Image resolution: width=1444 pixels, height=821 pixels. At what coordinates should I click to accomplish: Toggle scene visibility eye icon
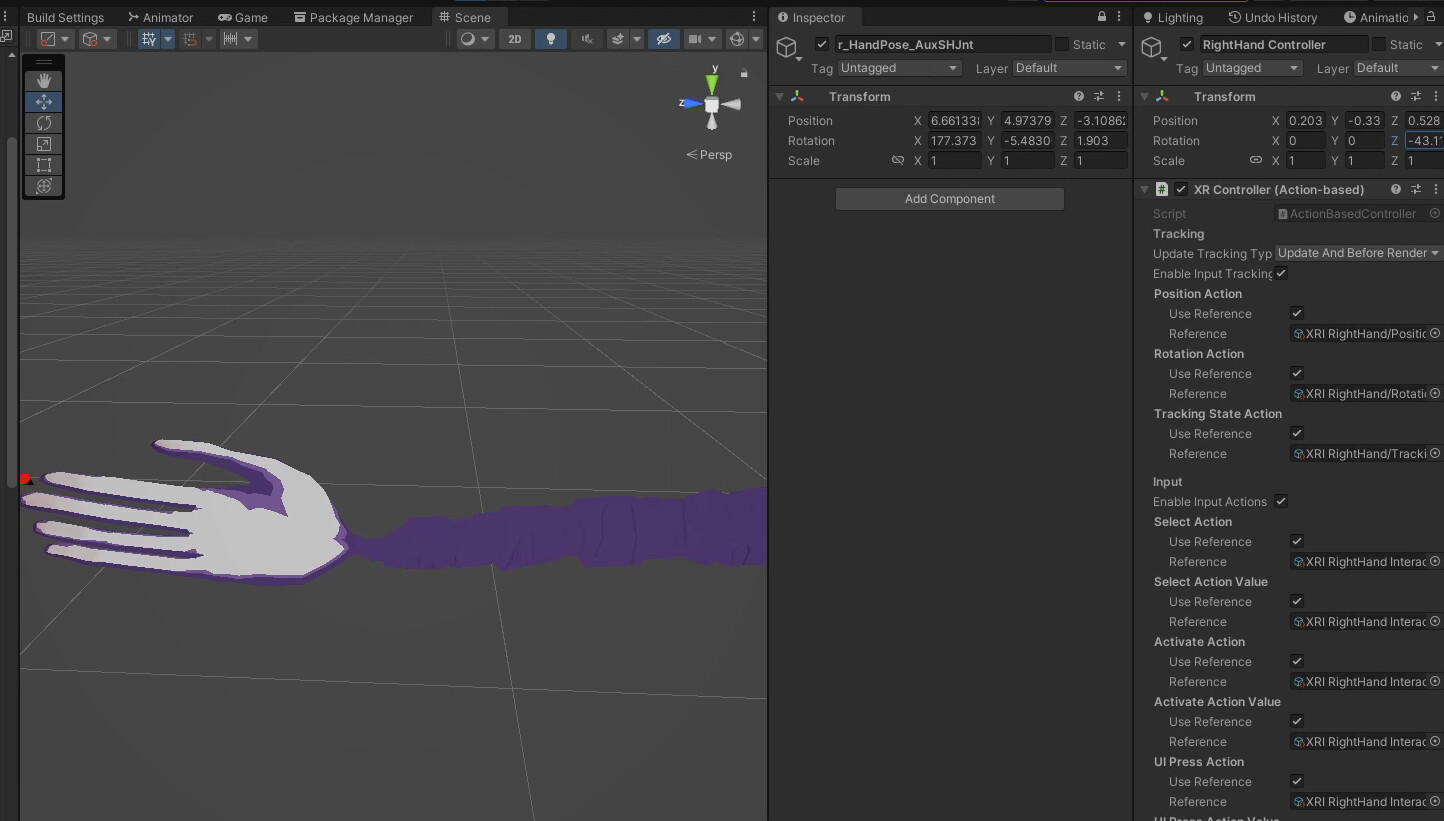click(x=663, y=39)
